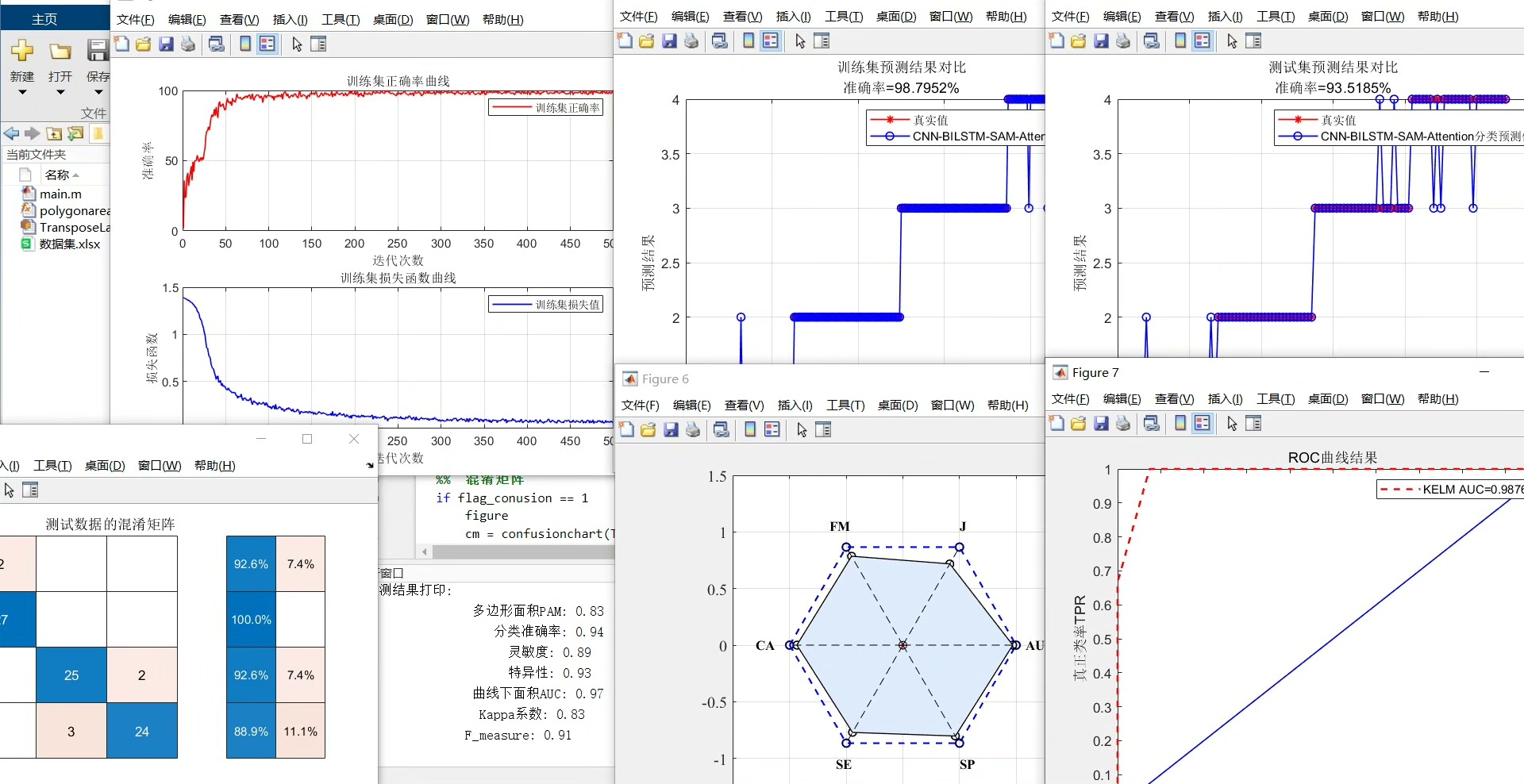Image resolution: width=1524 pixels, height=784 pixels.
Task: Expand dropdown arrow under 新建 button
Action: click(x=22, y=92)
